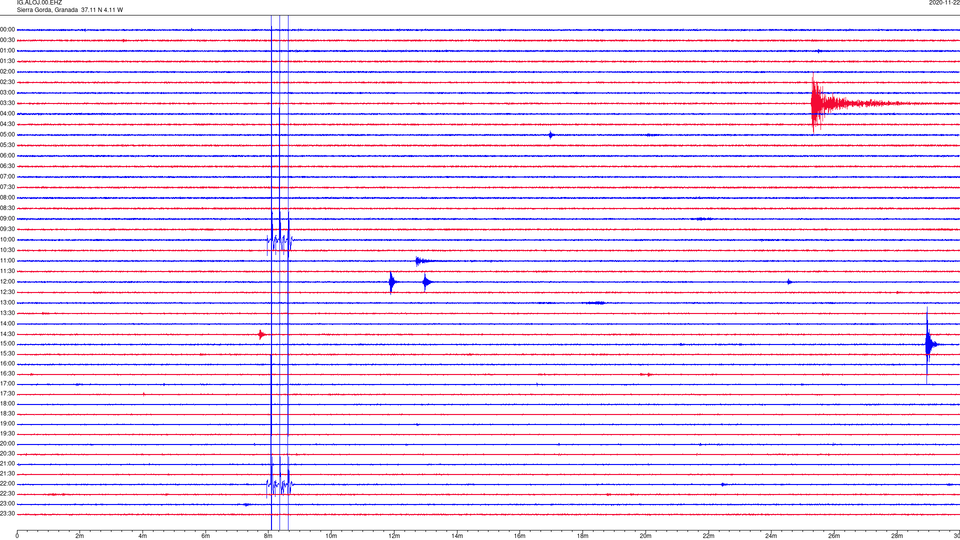The image size is (960, 540).
Task: Select the 00:30 trace time label
Action: 7,40
